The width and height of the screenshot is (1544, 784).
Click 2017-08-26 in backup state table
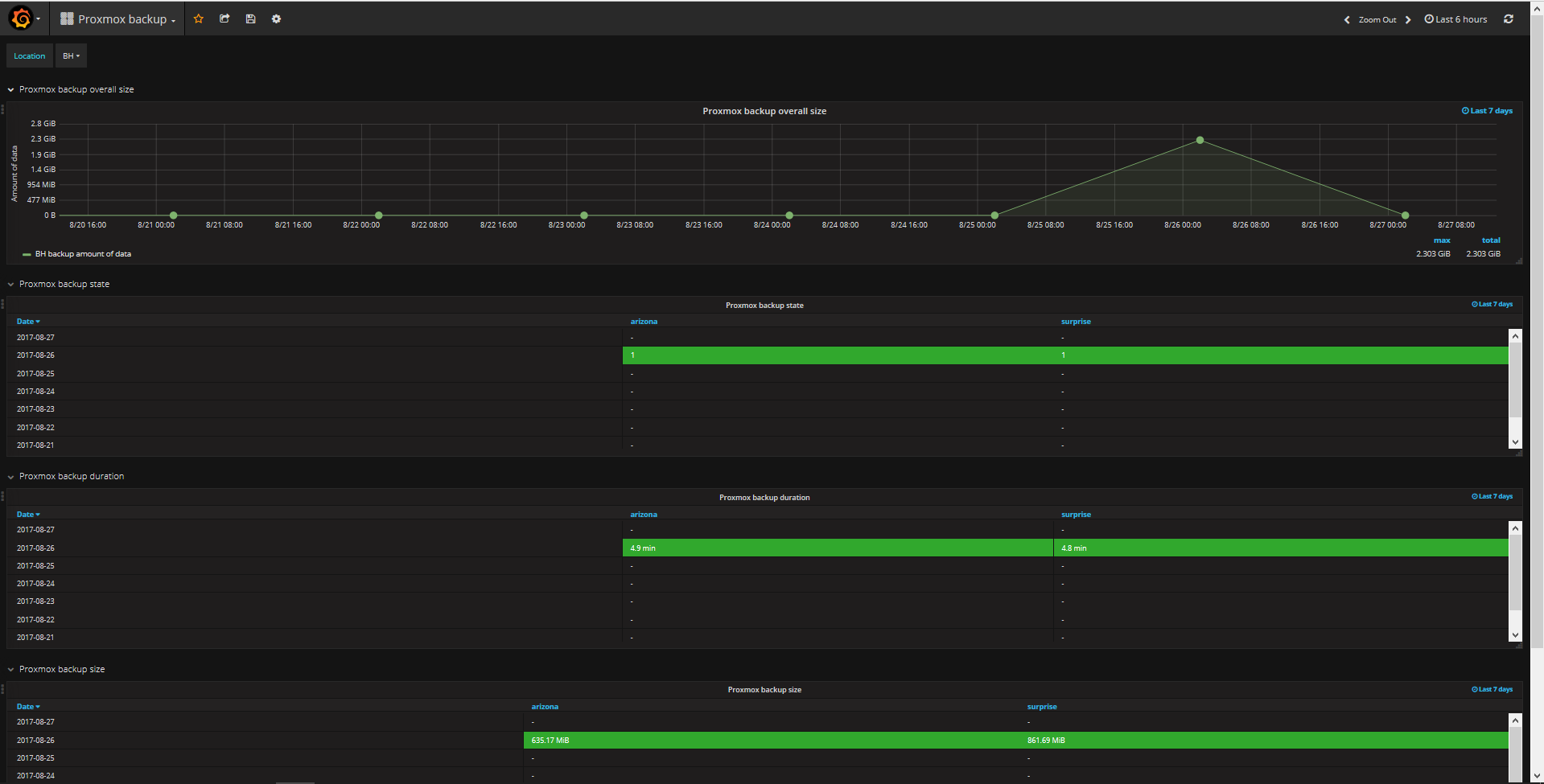(35, 355)
